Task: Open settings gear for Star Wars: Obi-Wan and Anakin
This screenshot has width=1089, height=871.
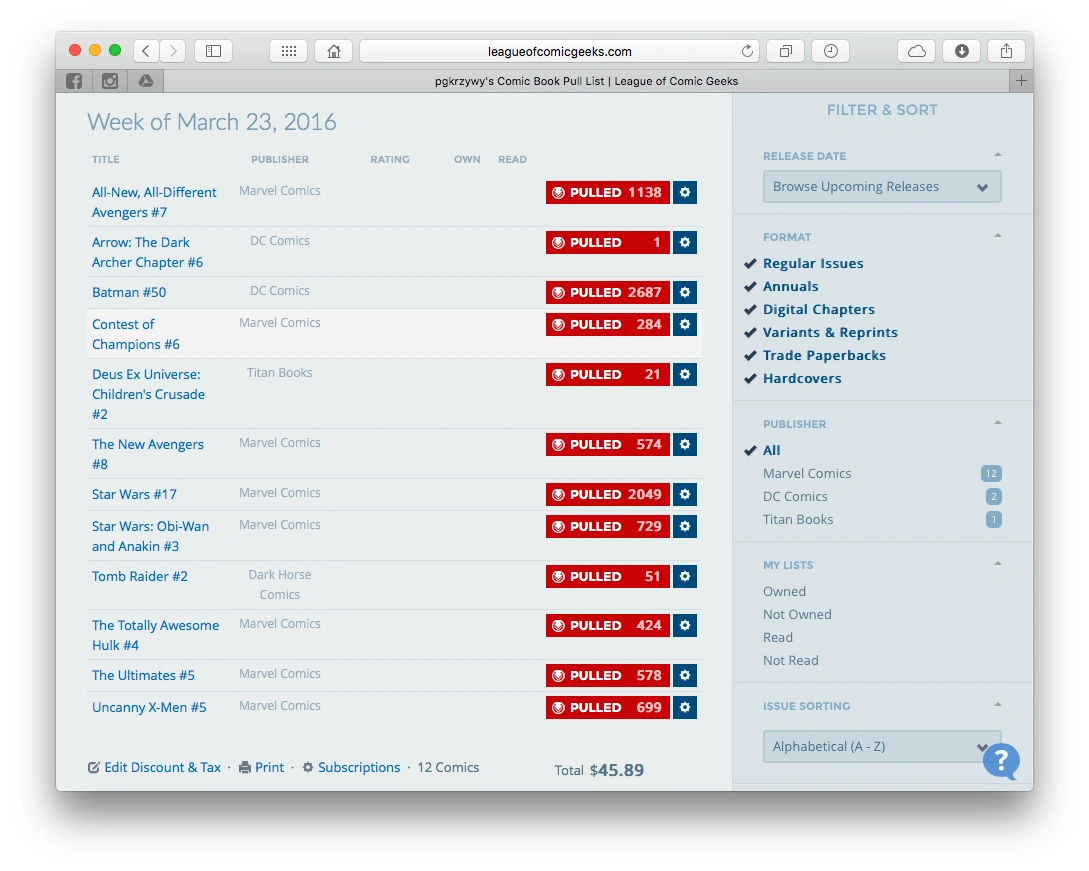Action: 685,526
